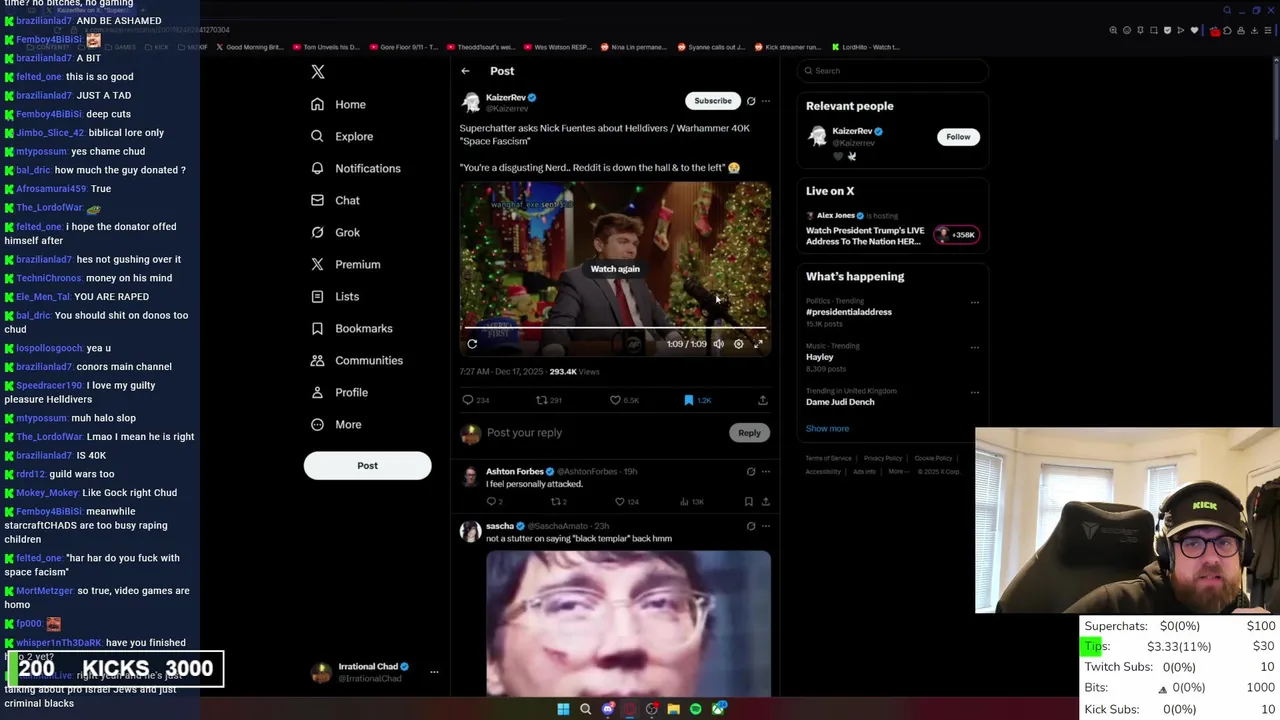Click Grok icon on sascha's reply

click(751, 526)
